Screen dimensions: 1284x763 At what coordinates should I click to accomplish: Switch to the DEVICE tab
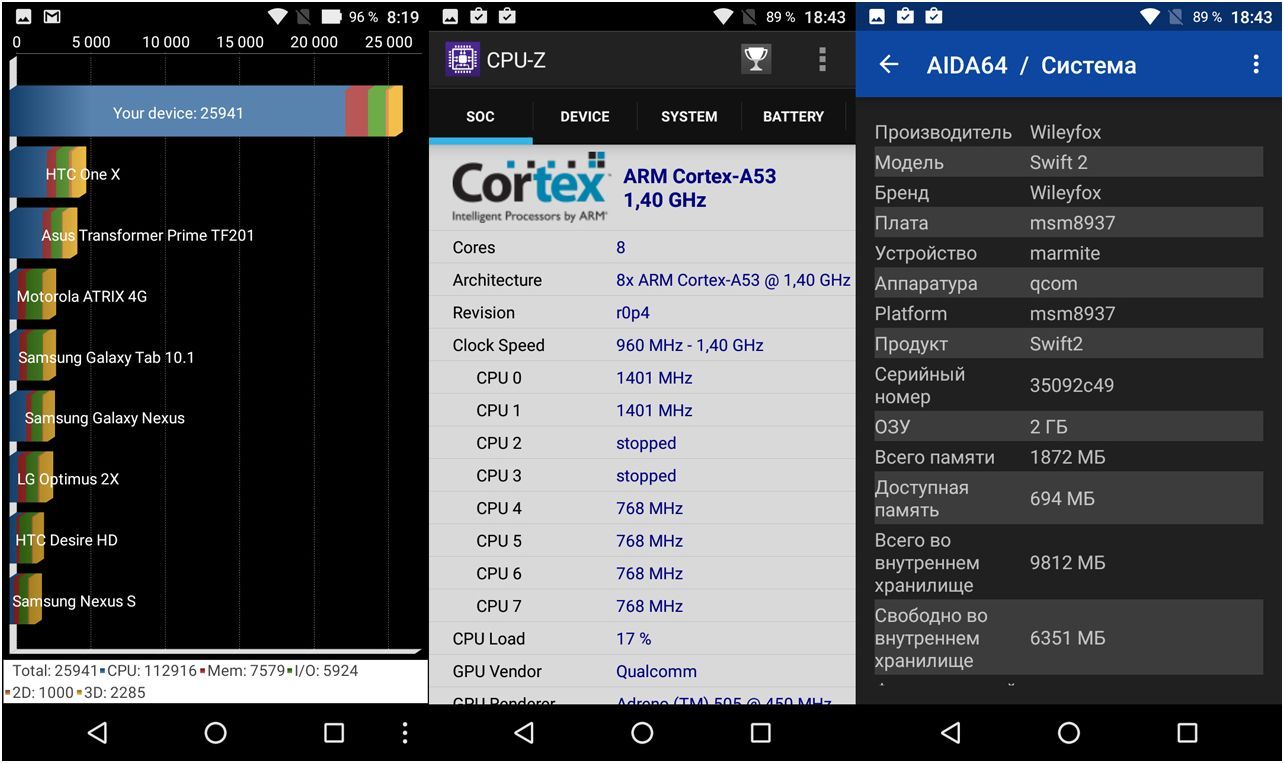click(x=585, y=117)
